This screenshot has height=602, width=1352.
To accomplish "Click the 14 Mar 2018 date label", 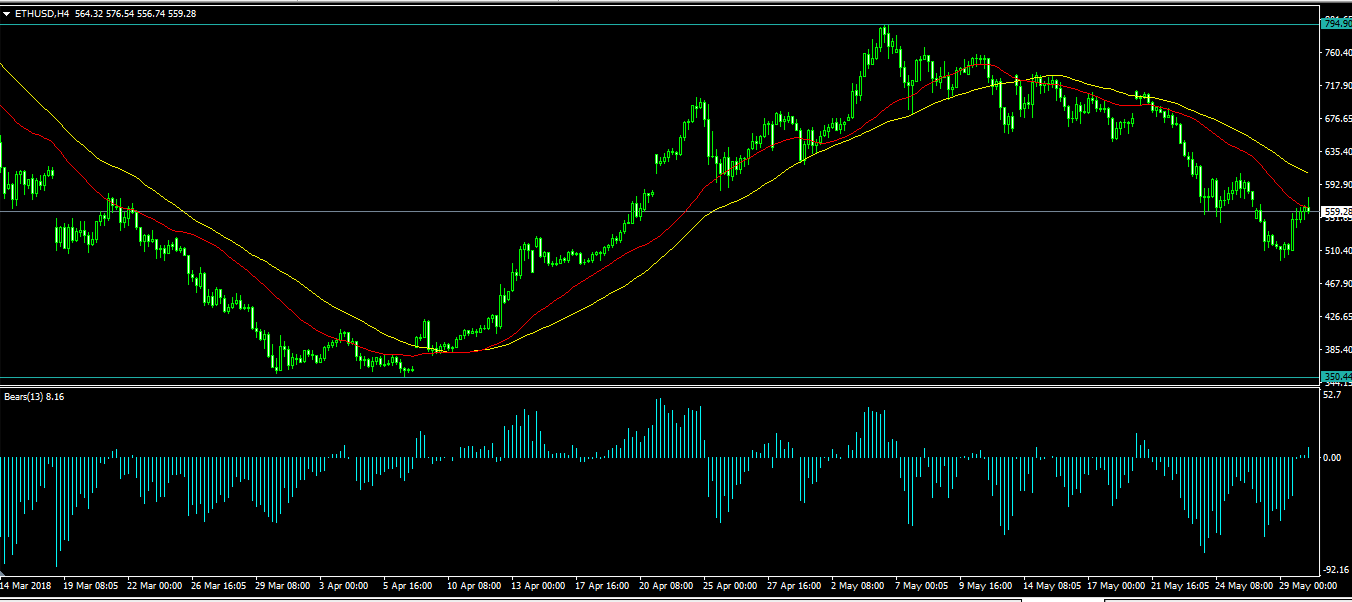I will (x=27, y=585).
